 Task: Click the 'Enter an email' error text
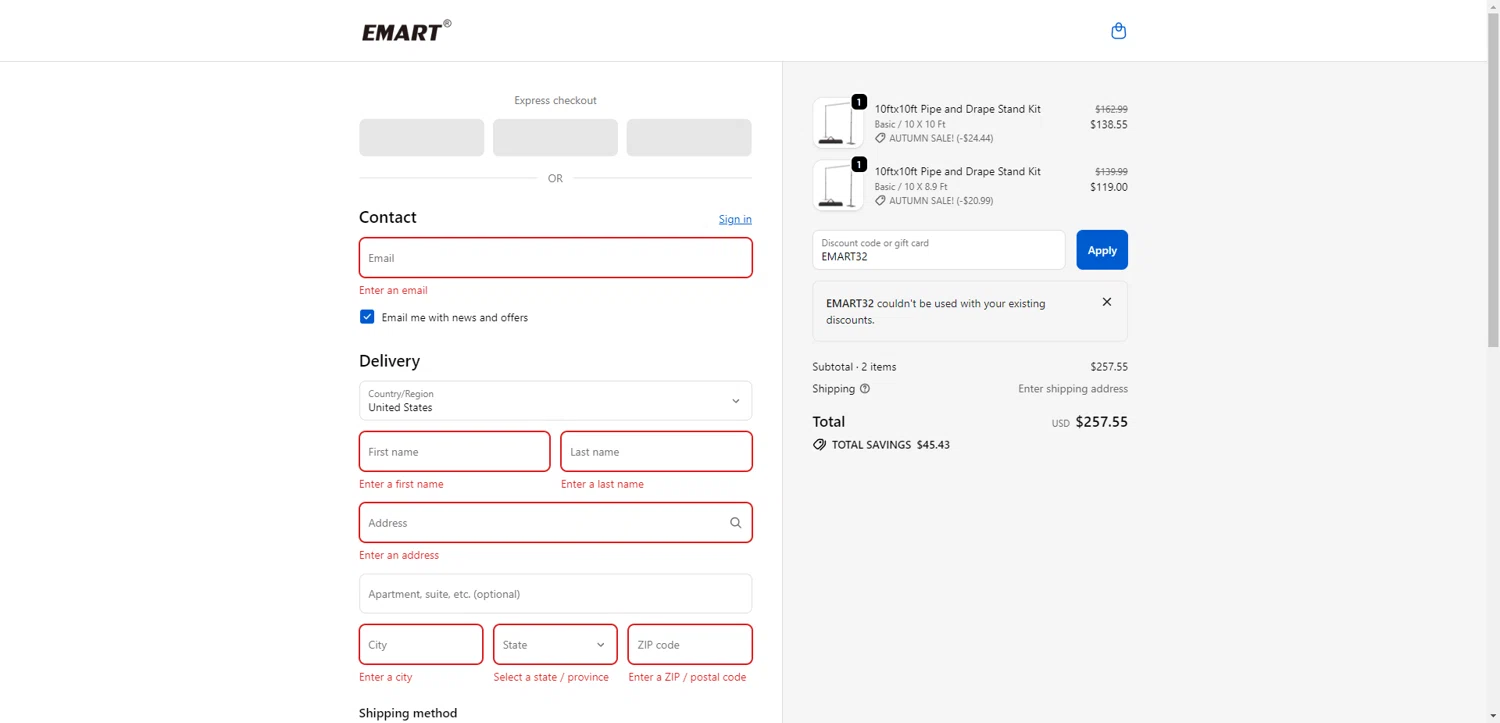pyautogui.click(x=393, y=290)
